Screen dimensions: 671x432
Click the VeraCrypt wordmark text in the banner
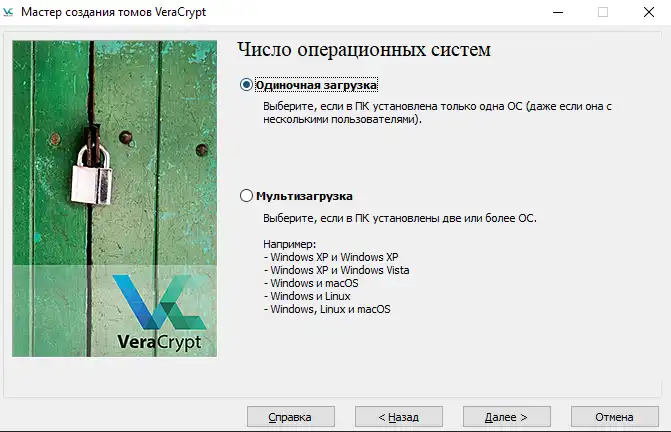click(x=159, y=341)
